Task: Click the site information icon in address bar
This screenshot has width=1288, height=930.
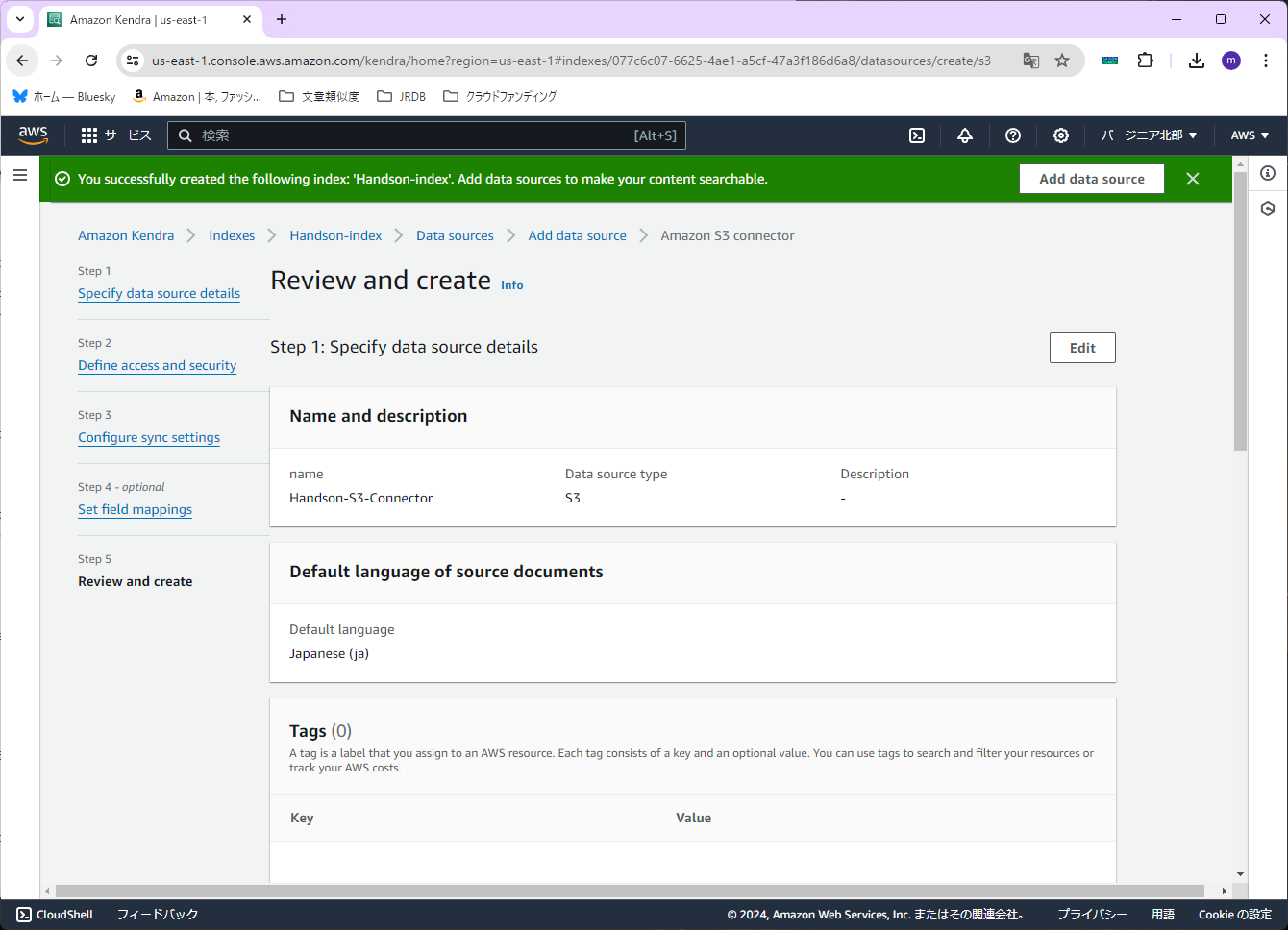Action: [x=133, y=61]
